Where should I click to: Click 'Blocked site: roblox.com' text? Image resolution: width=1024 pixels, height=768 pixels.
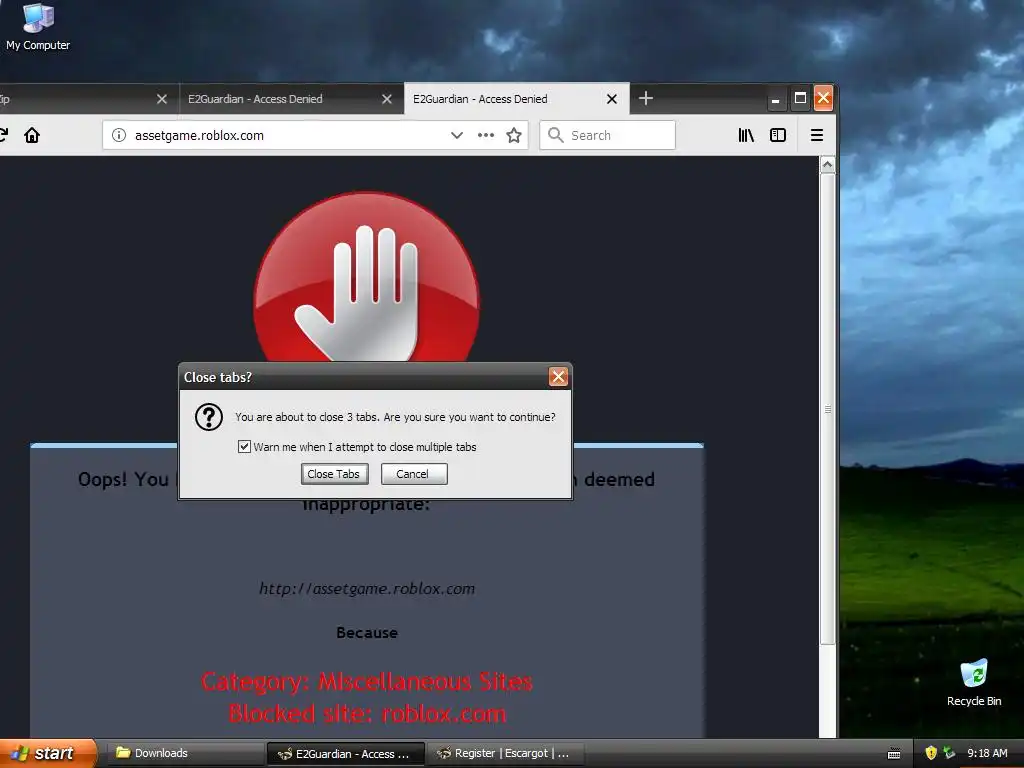[367, 713]
